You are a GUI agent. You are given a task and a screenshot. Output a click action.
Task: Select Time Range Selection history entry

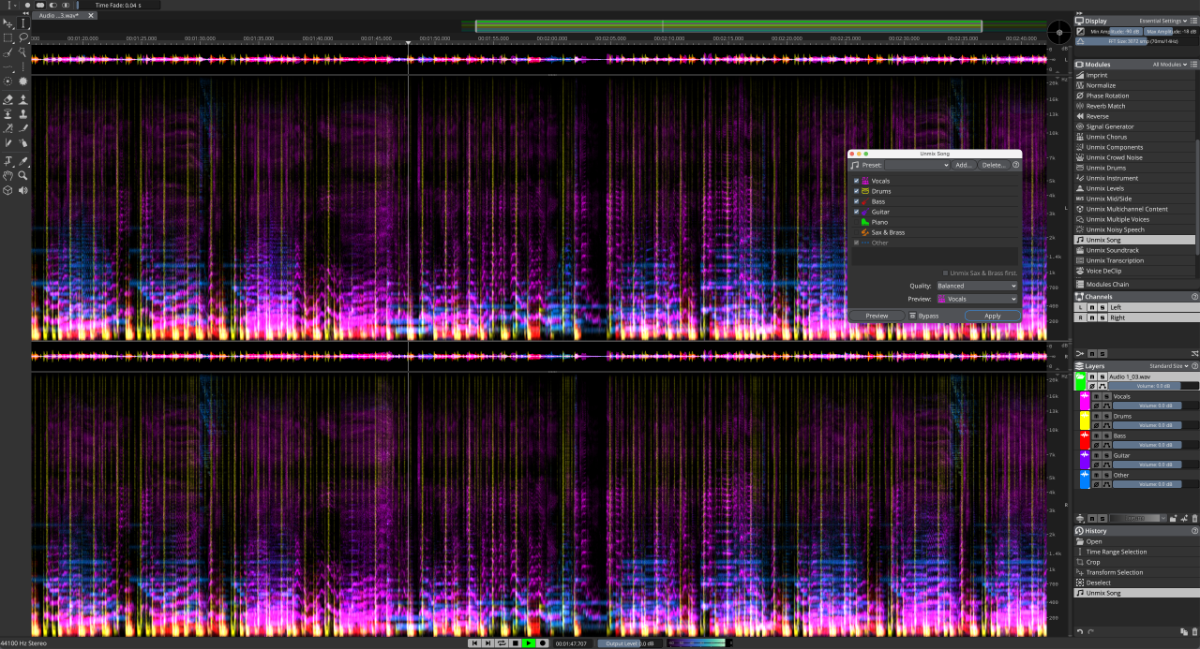point(1137,552)
